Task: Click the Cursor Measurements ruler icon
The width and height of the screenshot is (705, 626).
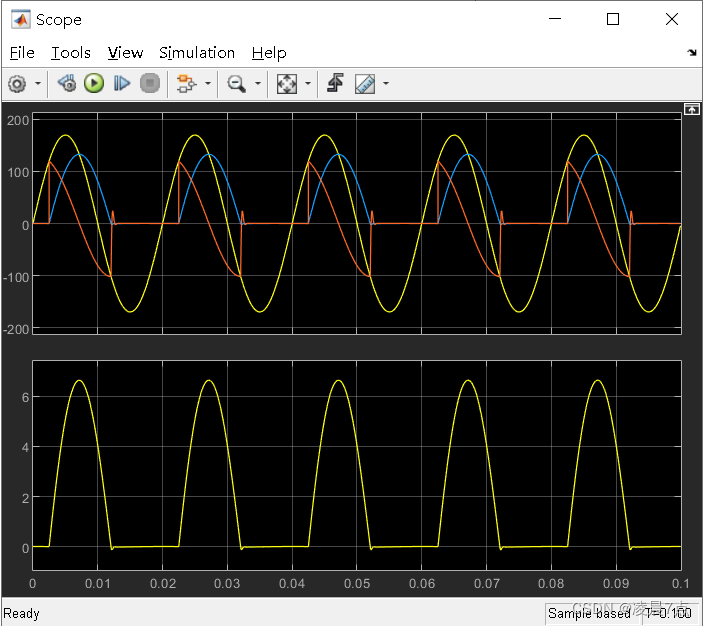Action: pos(365,84)
